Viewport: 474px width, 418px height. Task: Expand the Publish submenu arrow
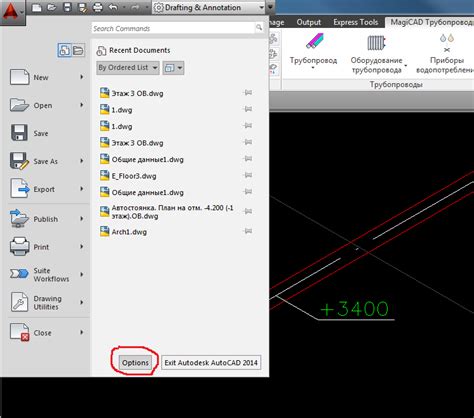click(81, 219)
